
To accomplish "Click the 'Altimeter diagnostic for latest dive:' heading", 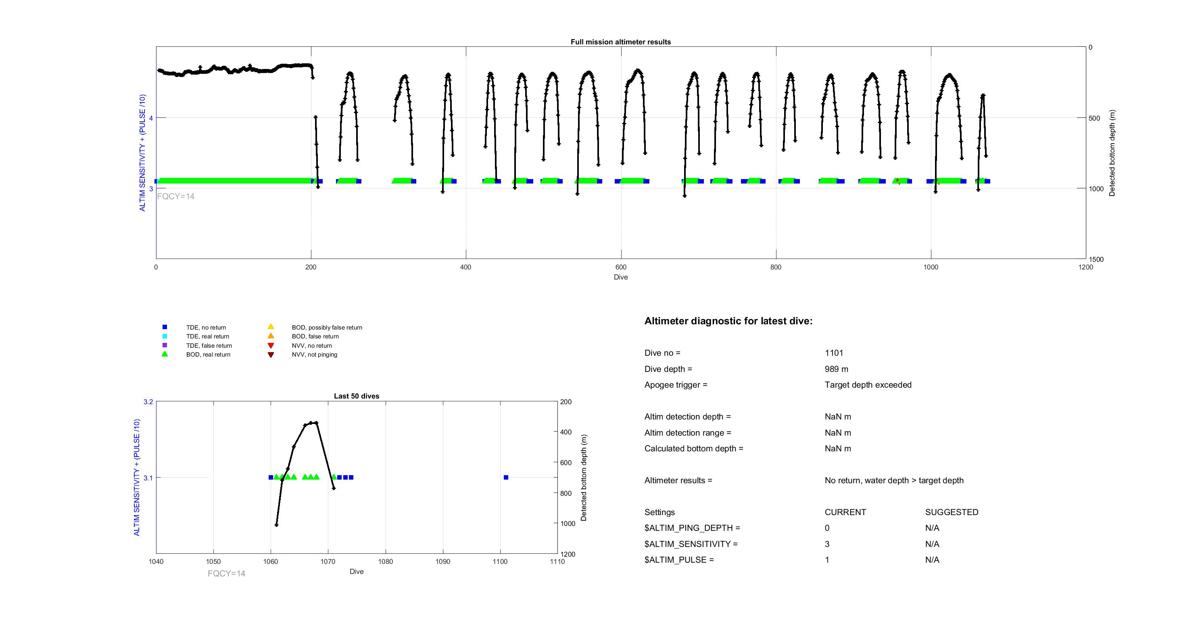I will point(729,321).
